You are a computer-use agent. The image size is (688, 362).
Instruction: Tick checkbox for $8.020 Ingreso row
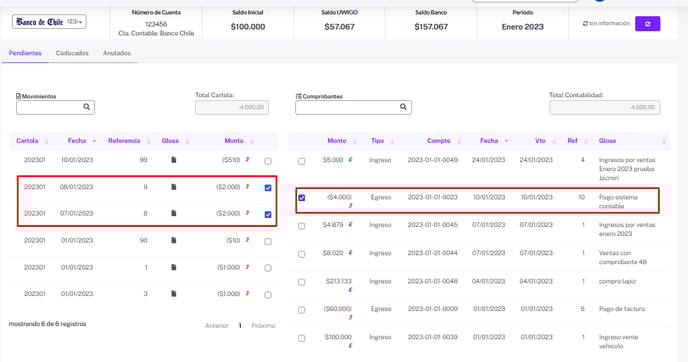301,254
